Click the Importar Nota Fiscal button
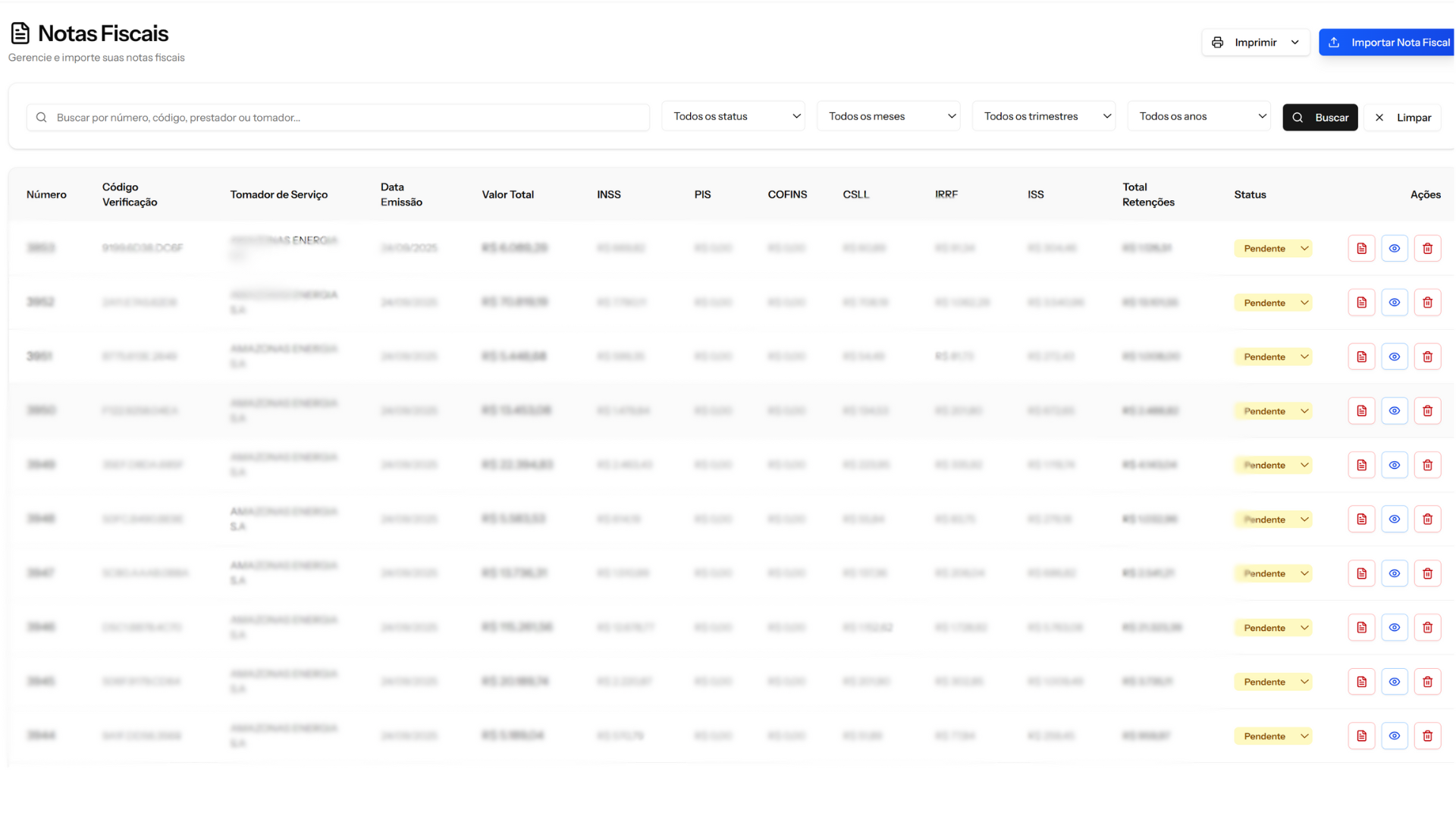Screen dimensions: 1456x819 1388,42
